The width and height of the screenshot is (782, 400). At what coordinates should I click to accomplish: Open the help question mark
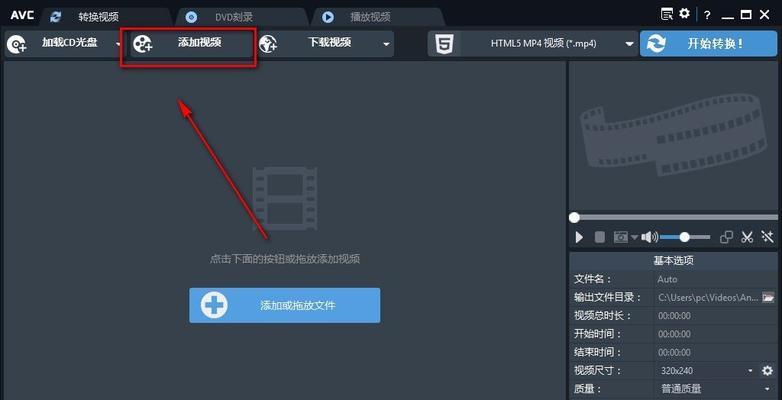pyautogui.click(x=707, y=15)
